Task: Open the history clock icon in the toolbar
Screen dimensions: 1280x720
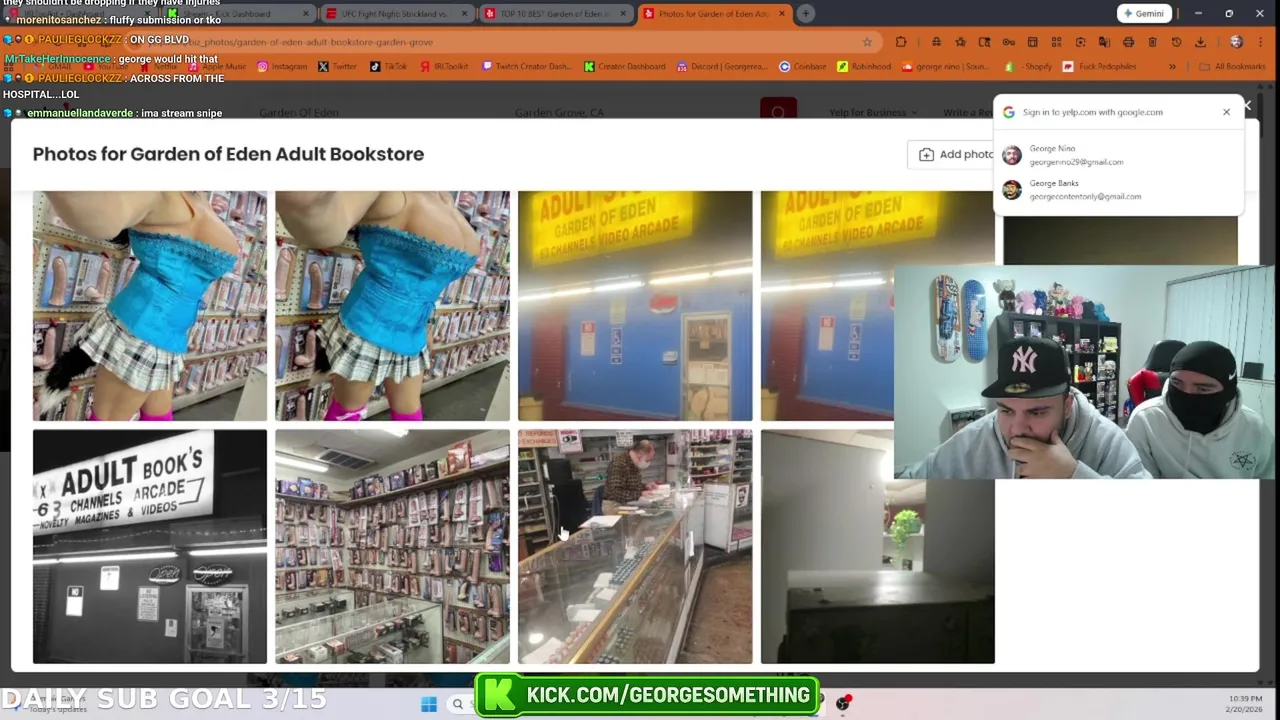Action: point(1176,42)
